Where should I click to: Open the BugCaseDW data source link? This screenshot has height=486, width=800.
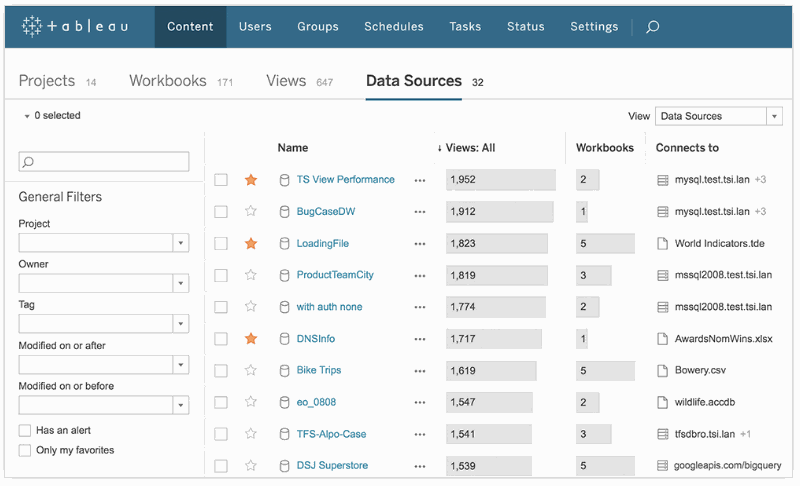click(x=326, y=212)
